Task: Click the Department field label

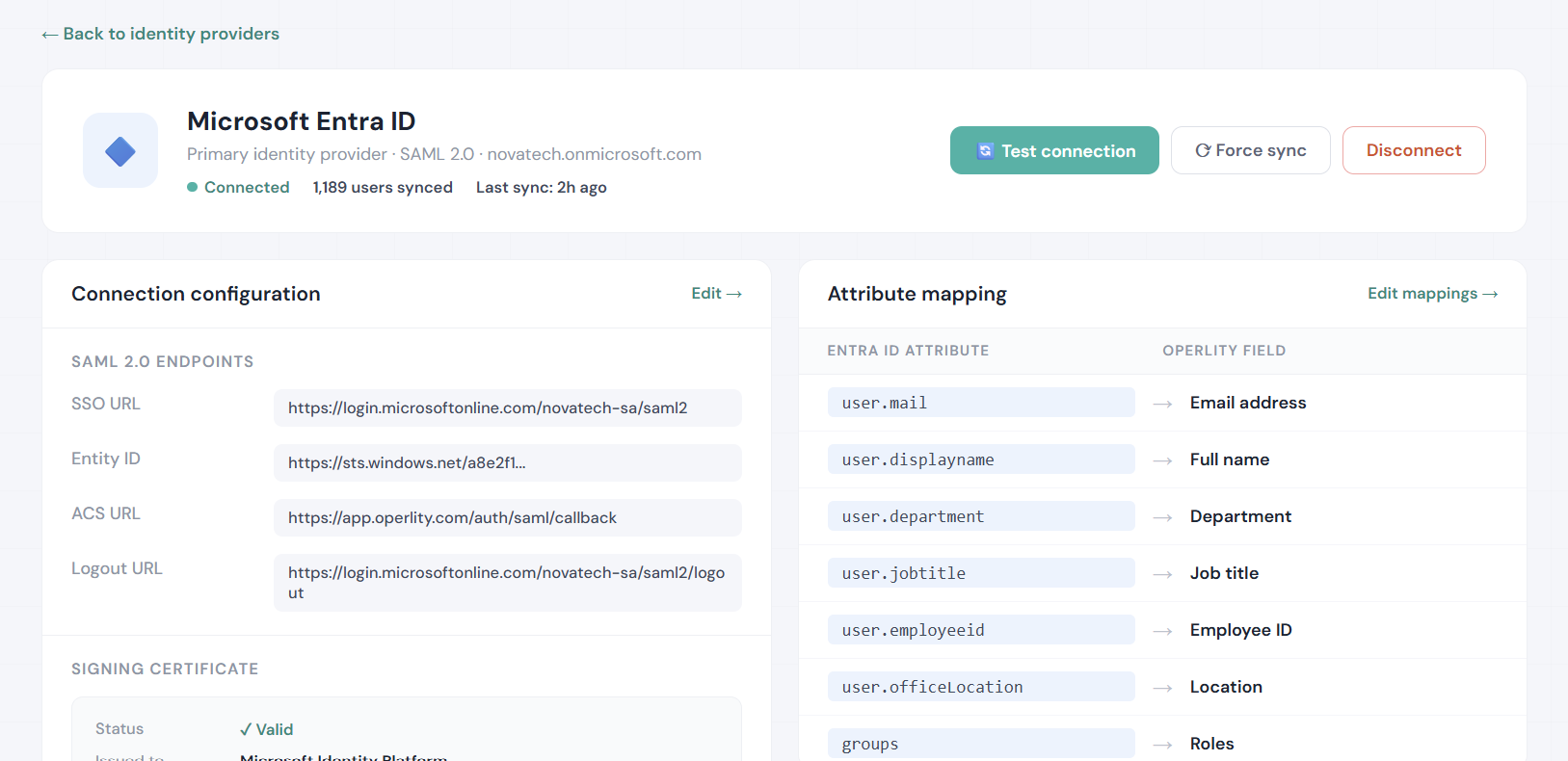Action: [1240, 516]
